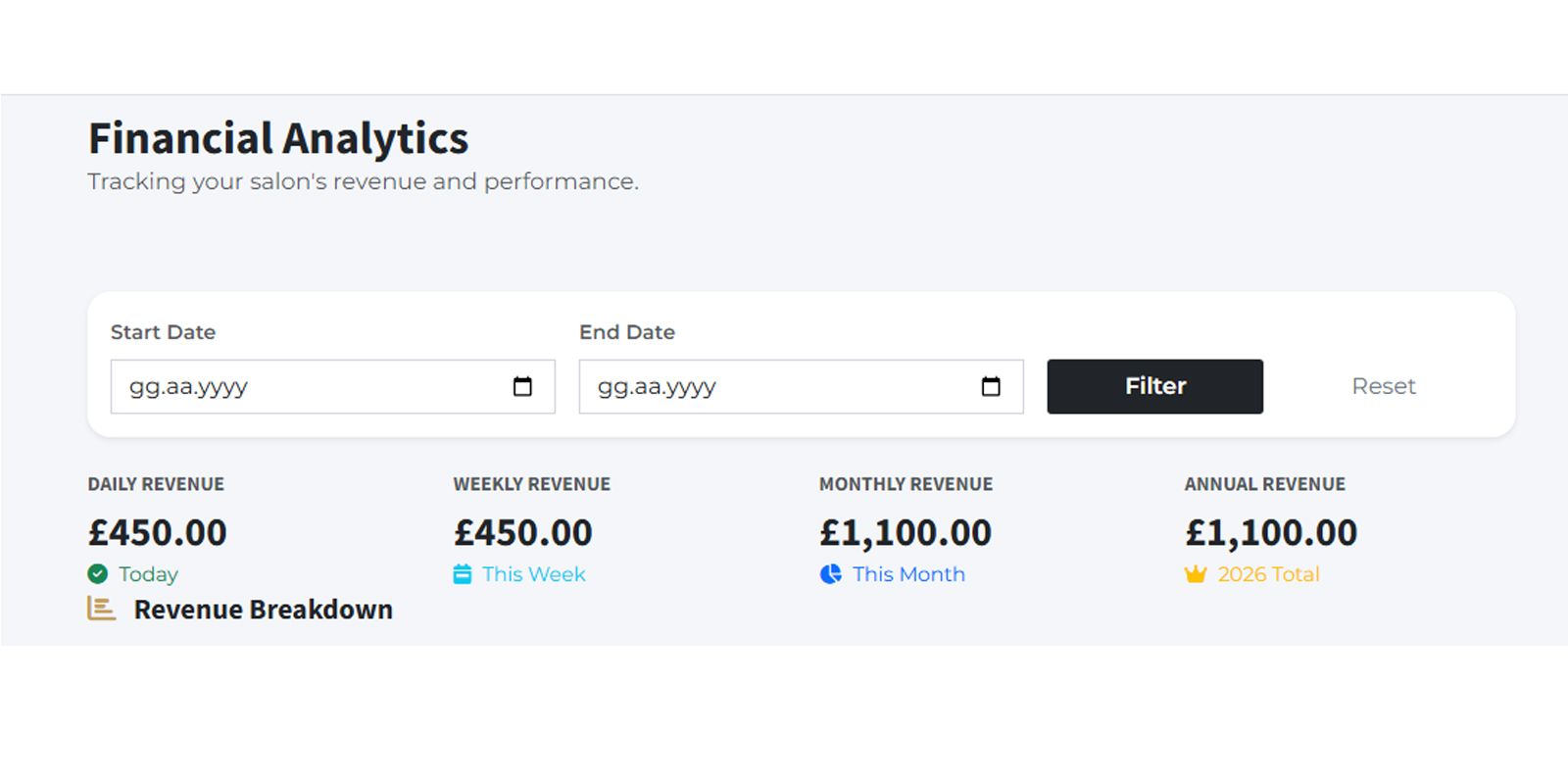Image resolution: width=1568 pixels, height=784 pixels.
Task: Click the 2026 Total label
Action: (1268, 574)
